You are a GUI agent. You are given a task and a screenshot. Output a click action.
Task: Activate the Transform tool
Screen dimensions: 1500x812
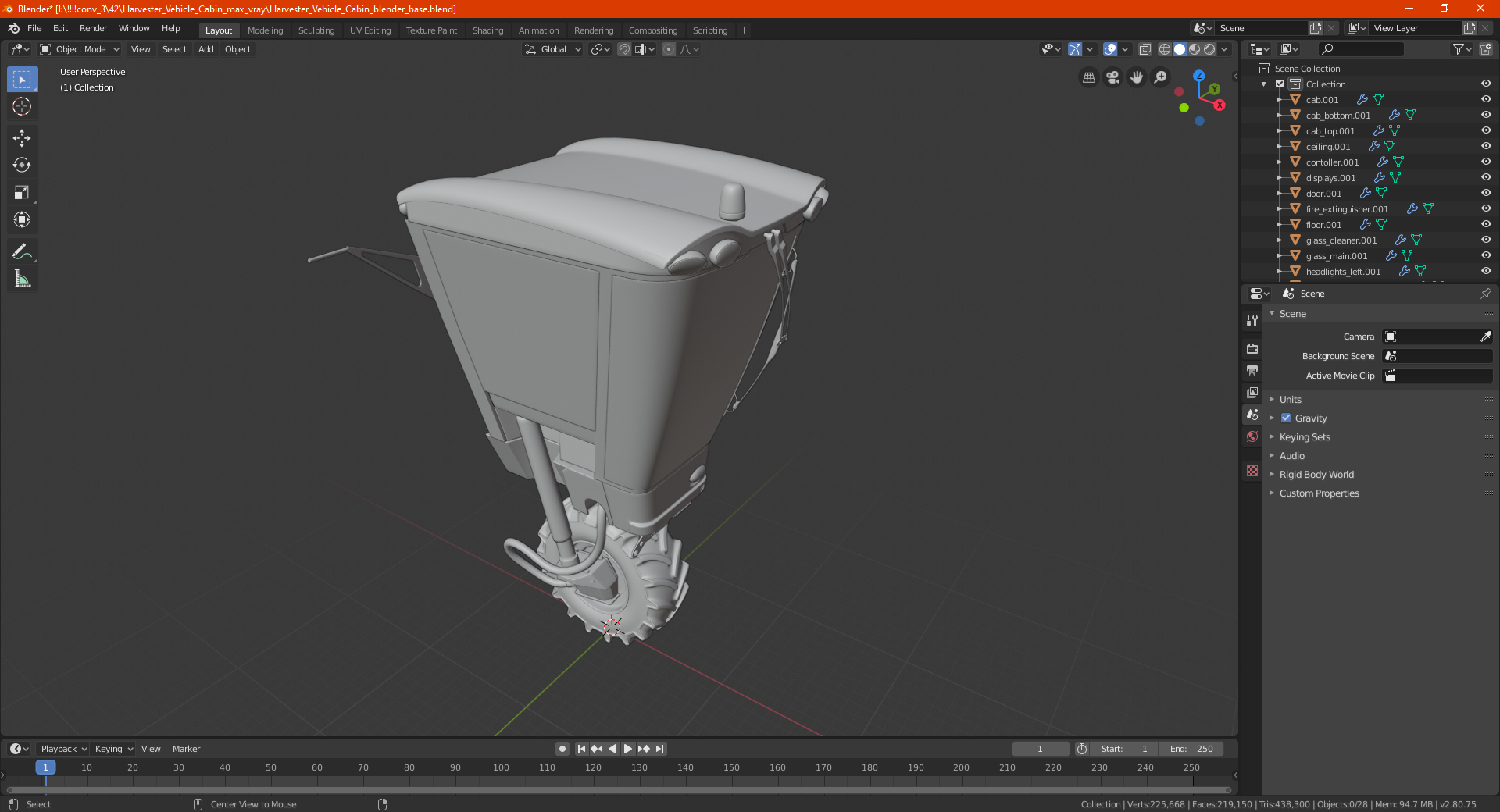click(x=22, y=220)
